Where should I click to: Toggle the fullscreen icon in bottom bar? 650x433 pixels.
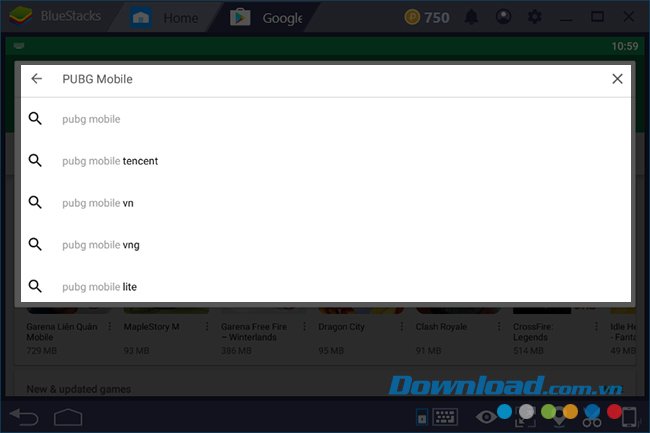point(524,418)
